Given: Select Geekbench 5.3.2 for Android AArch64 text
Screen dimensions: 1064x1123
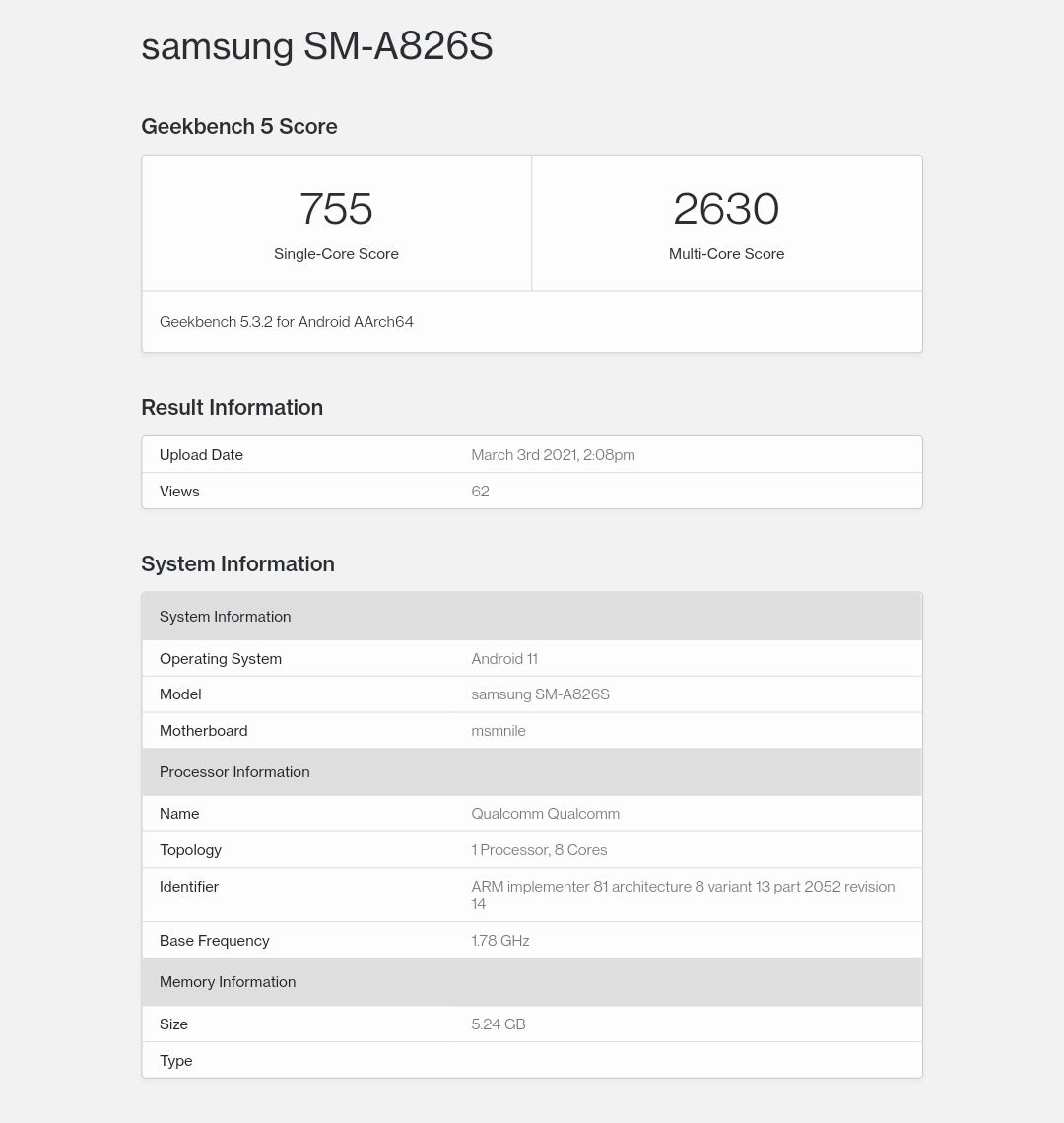Looking at the screenshot, I should coord(287,321).
